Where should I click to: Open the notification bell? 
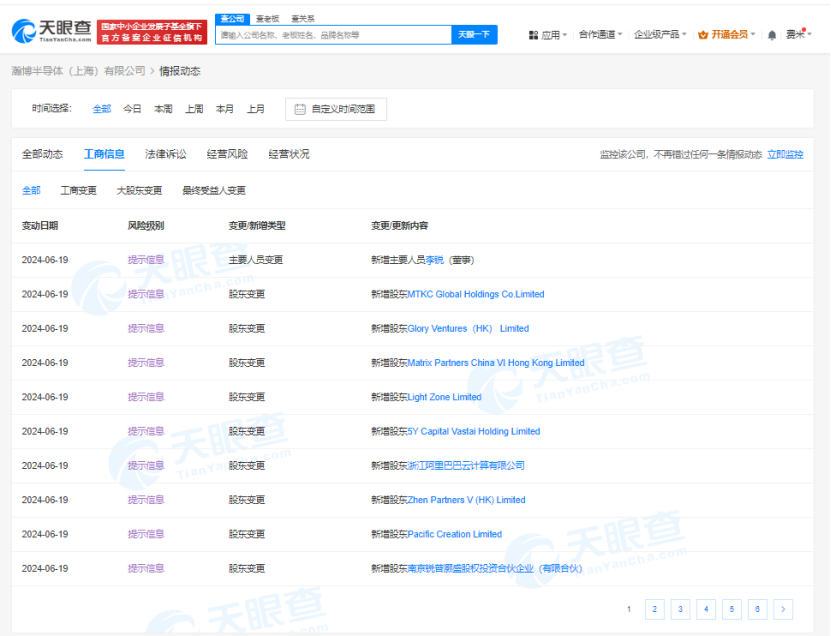click(x=771, y=33)
